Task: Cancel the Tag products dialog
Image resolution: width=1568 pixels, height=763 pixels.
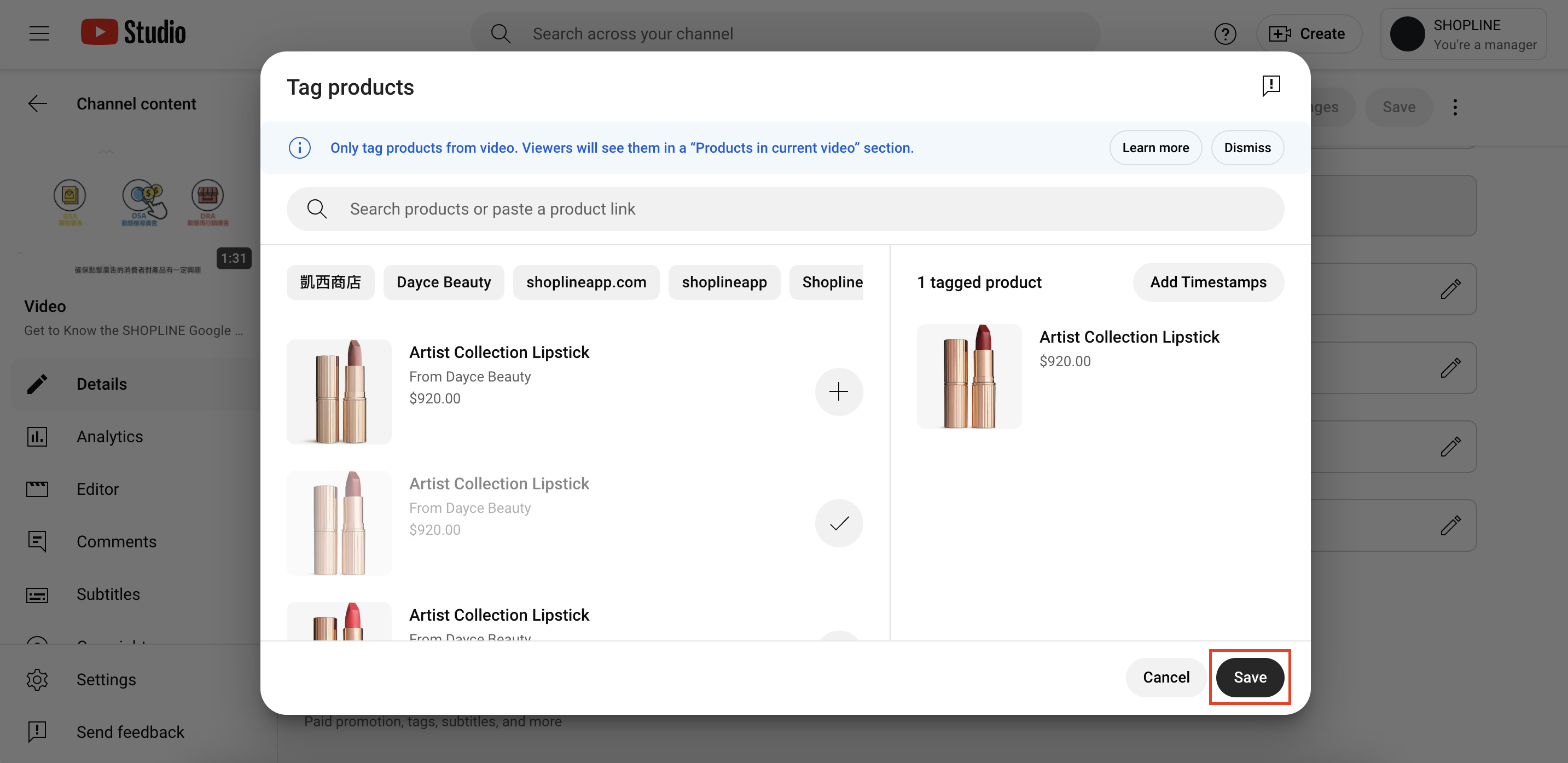Action: 1166,677
